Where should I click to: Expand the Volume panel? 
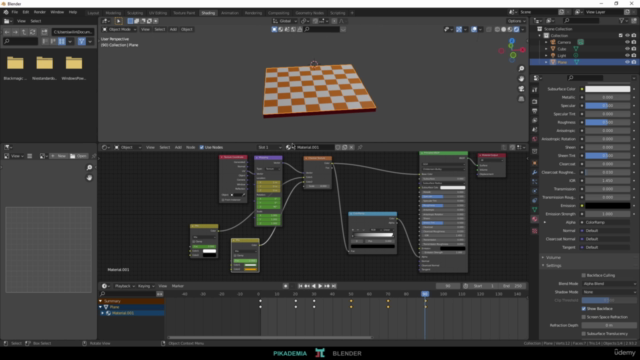[x=553, y=258]
